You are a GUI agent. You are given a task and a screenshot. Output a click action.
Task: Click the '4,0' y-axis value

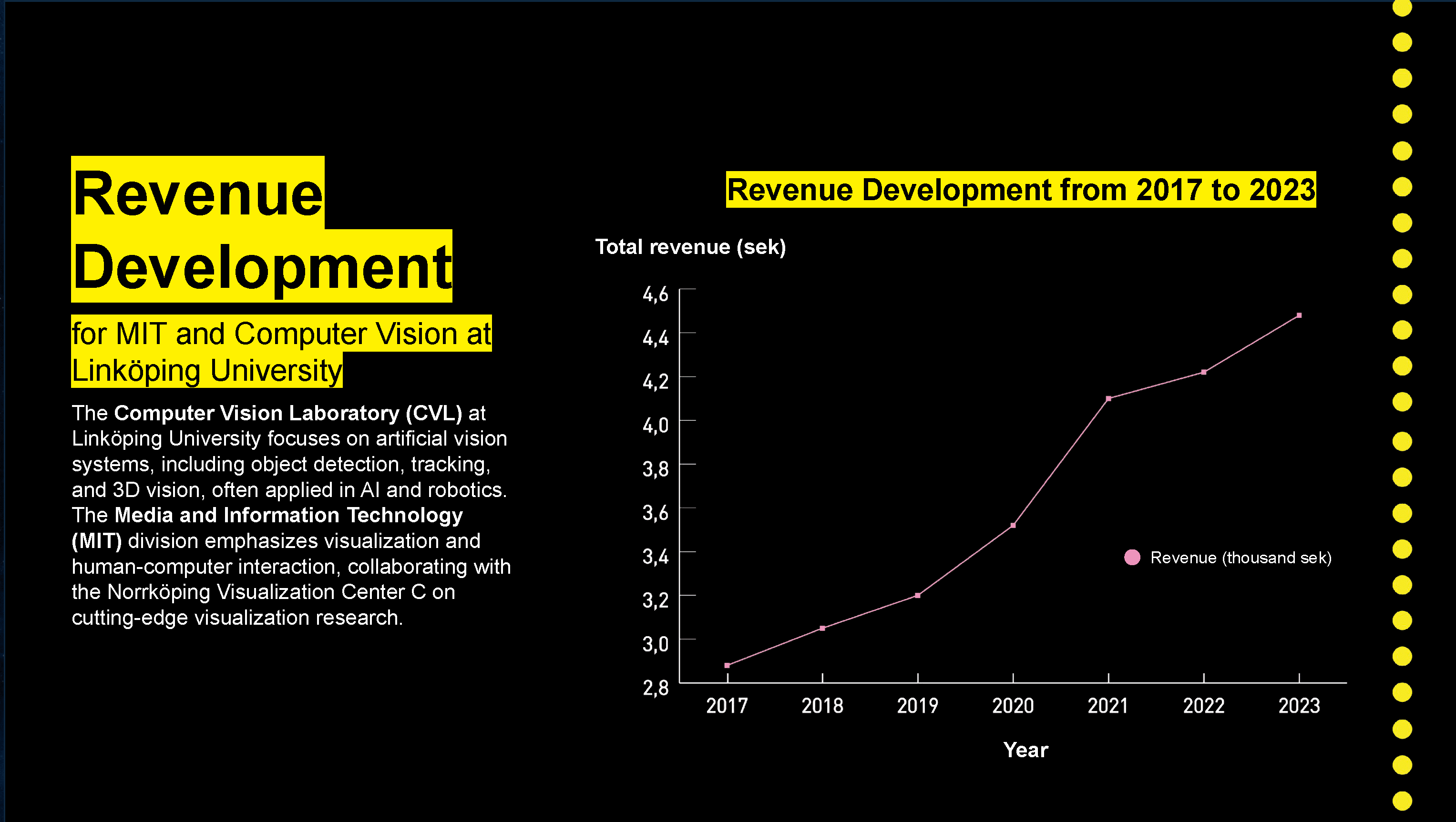point(656,426)
